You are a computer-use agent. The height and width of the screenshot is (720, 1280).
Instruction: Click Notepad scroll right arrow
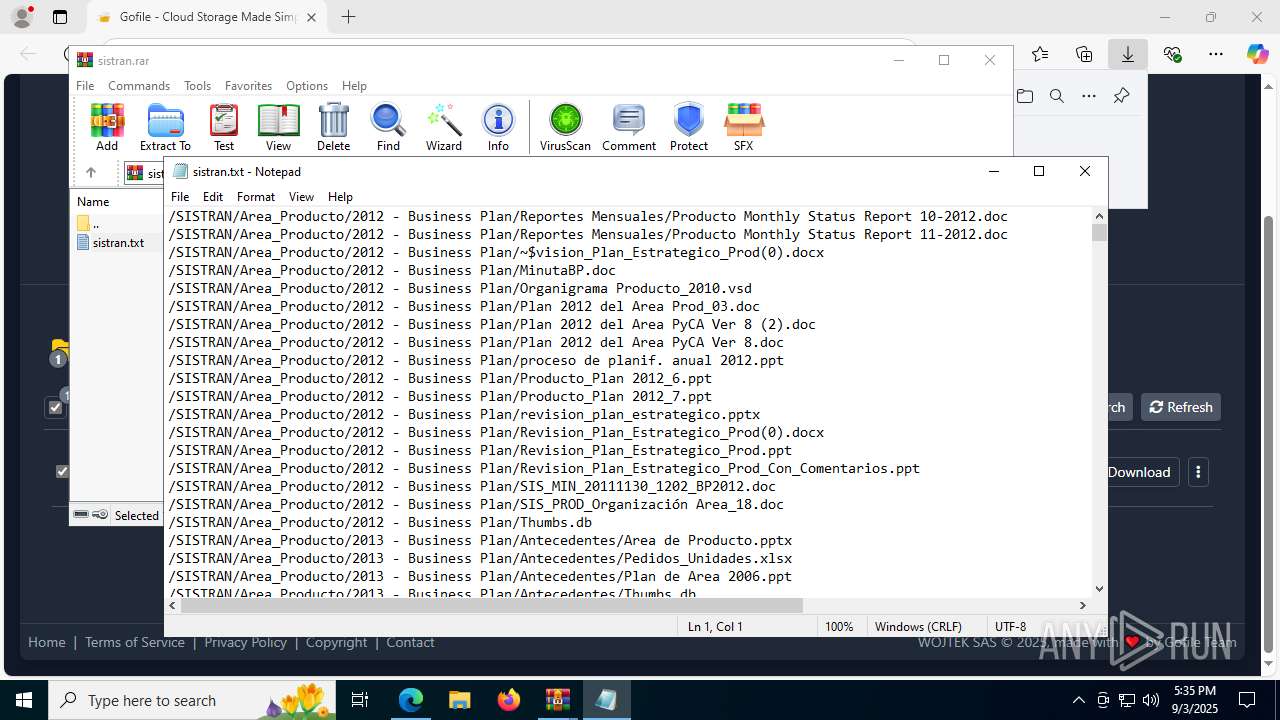(1082, 605)
